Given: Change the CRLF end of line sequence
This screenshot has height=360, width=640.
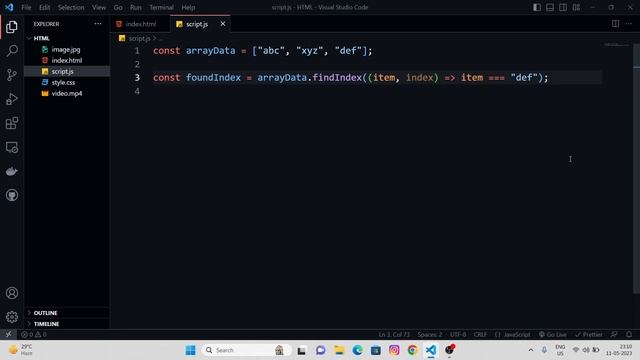Looking at the screenshot, I should (x=480, y=334).
